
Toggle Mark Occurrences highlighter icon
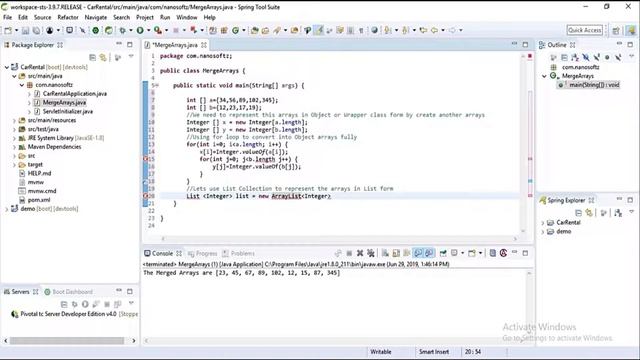pos(318,30)
